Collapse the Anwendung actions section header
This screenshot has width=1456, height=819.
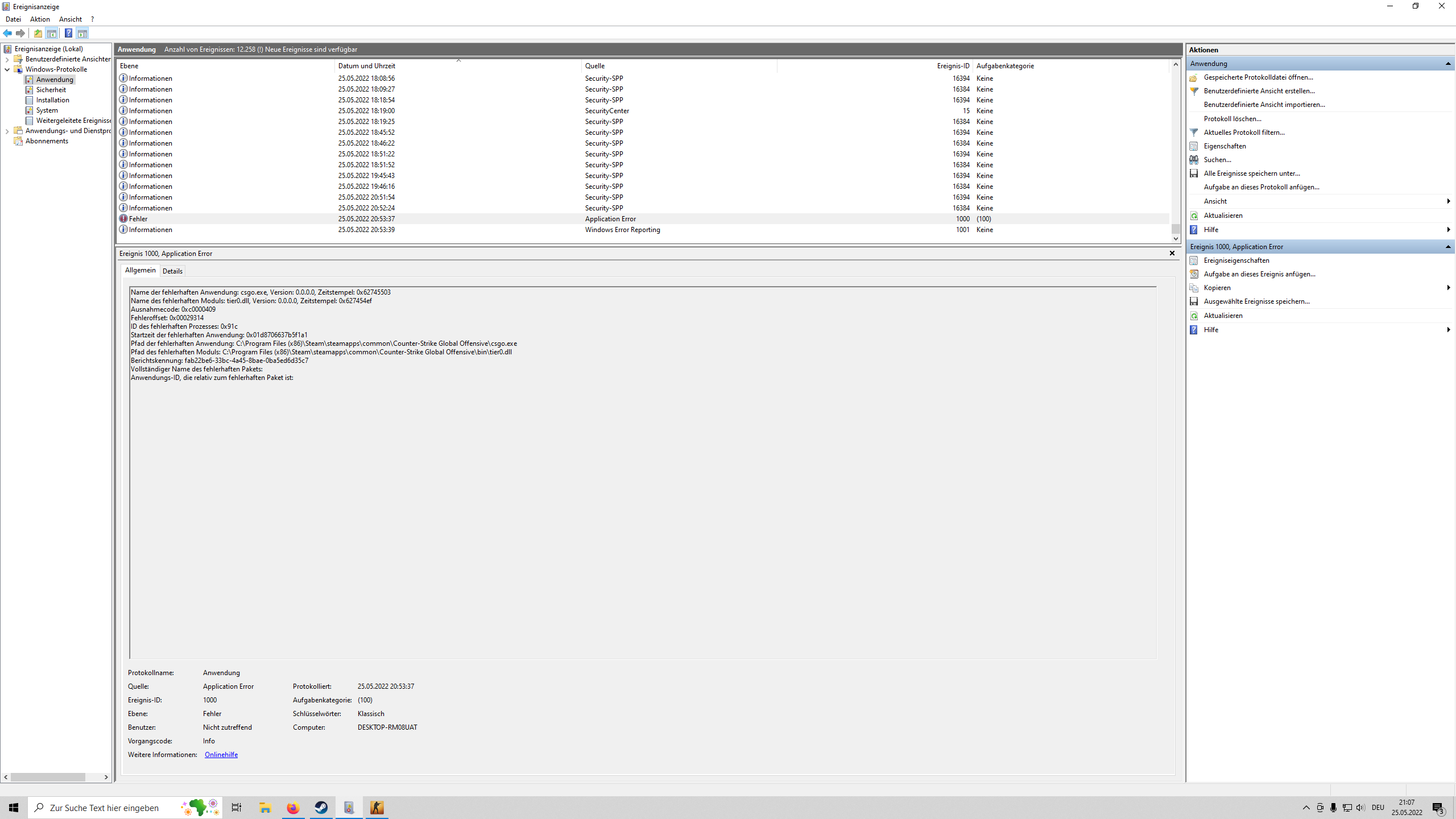tap(1448, 64)
